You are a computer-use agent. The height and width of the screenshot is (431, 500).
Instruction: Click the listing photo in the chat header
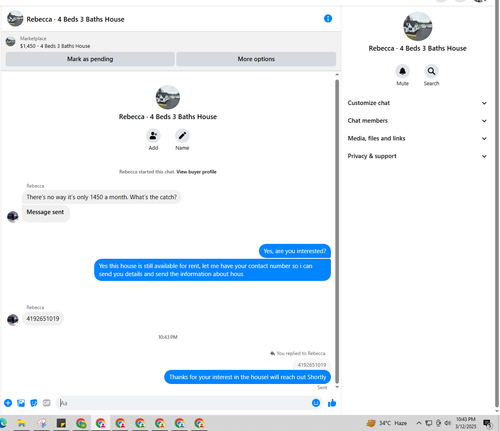pos(15,19)
